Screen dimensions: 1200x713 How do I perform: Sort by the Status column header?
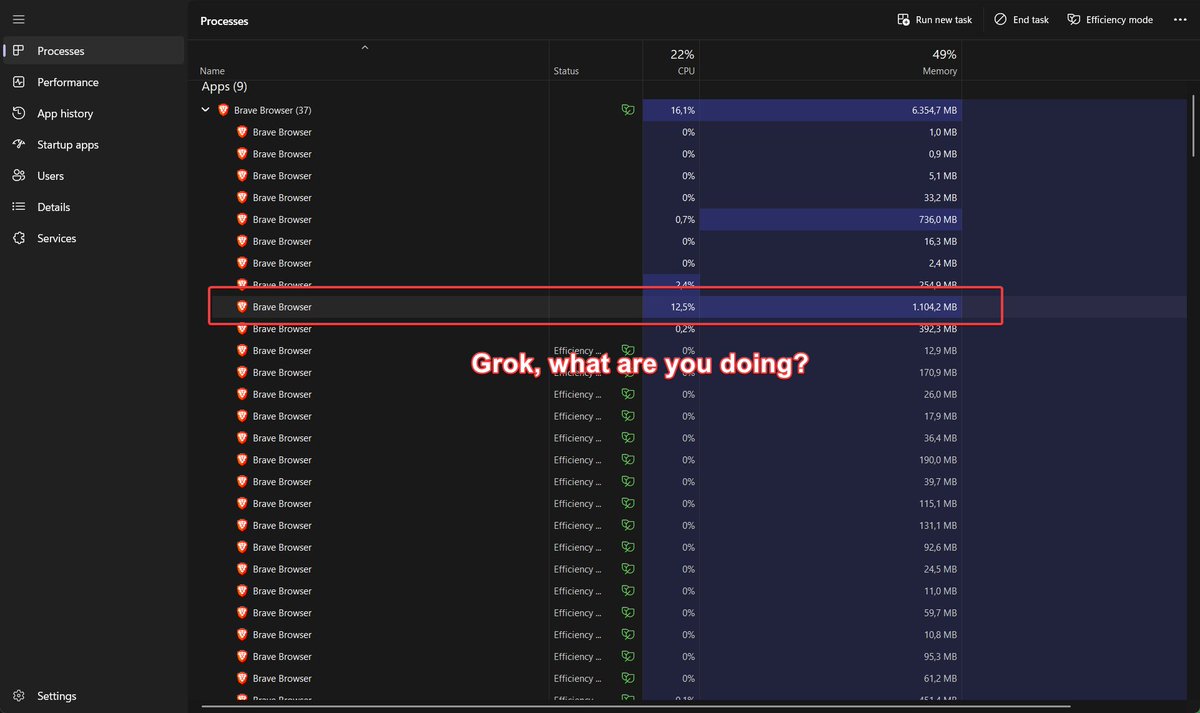[x=596, y=61]
